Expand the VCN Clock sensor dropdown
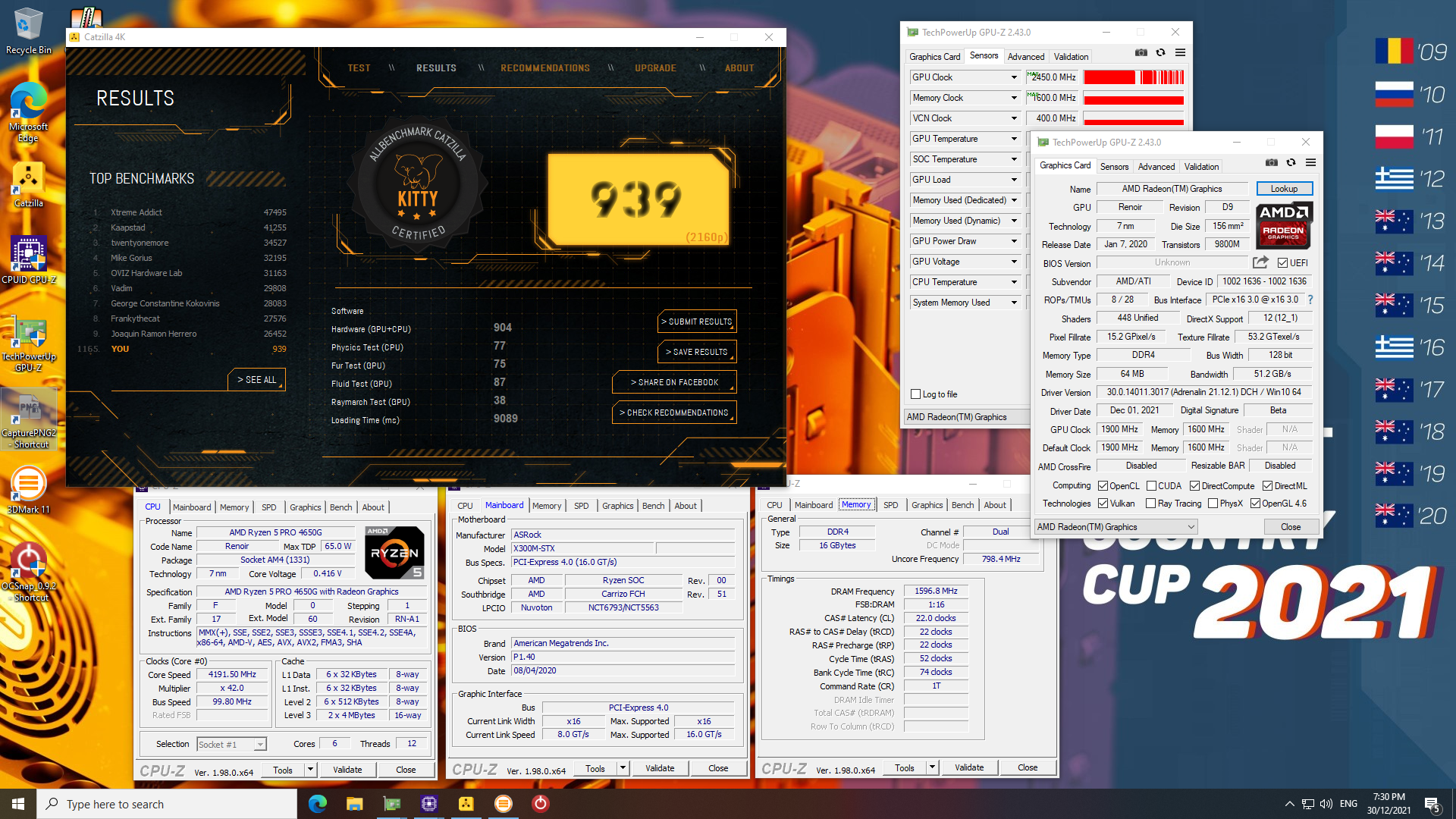Screen dimensions: 1456x819 (x=1014, y=118)
